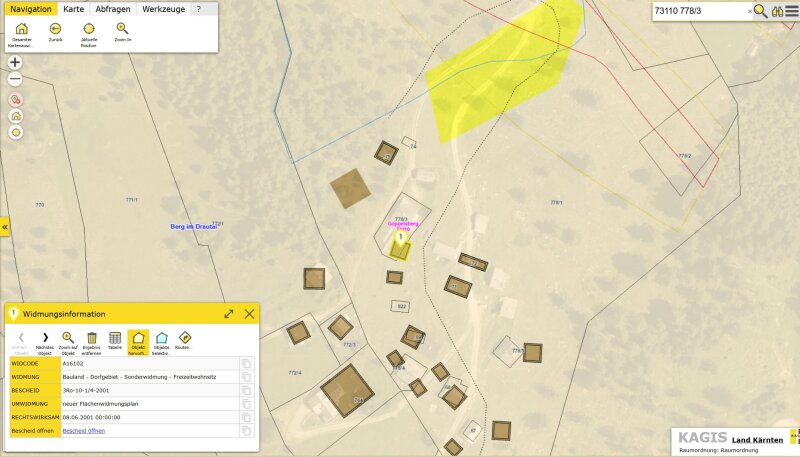
Task: Switch to the Karte tab
Action: [73, 8]
